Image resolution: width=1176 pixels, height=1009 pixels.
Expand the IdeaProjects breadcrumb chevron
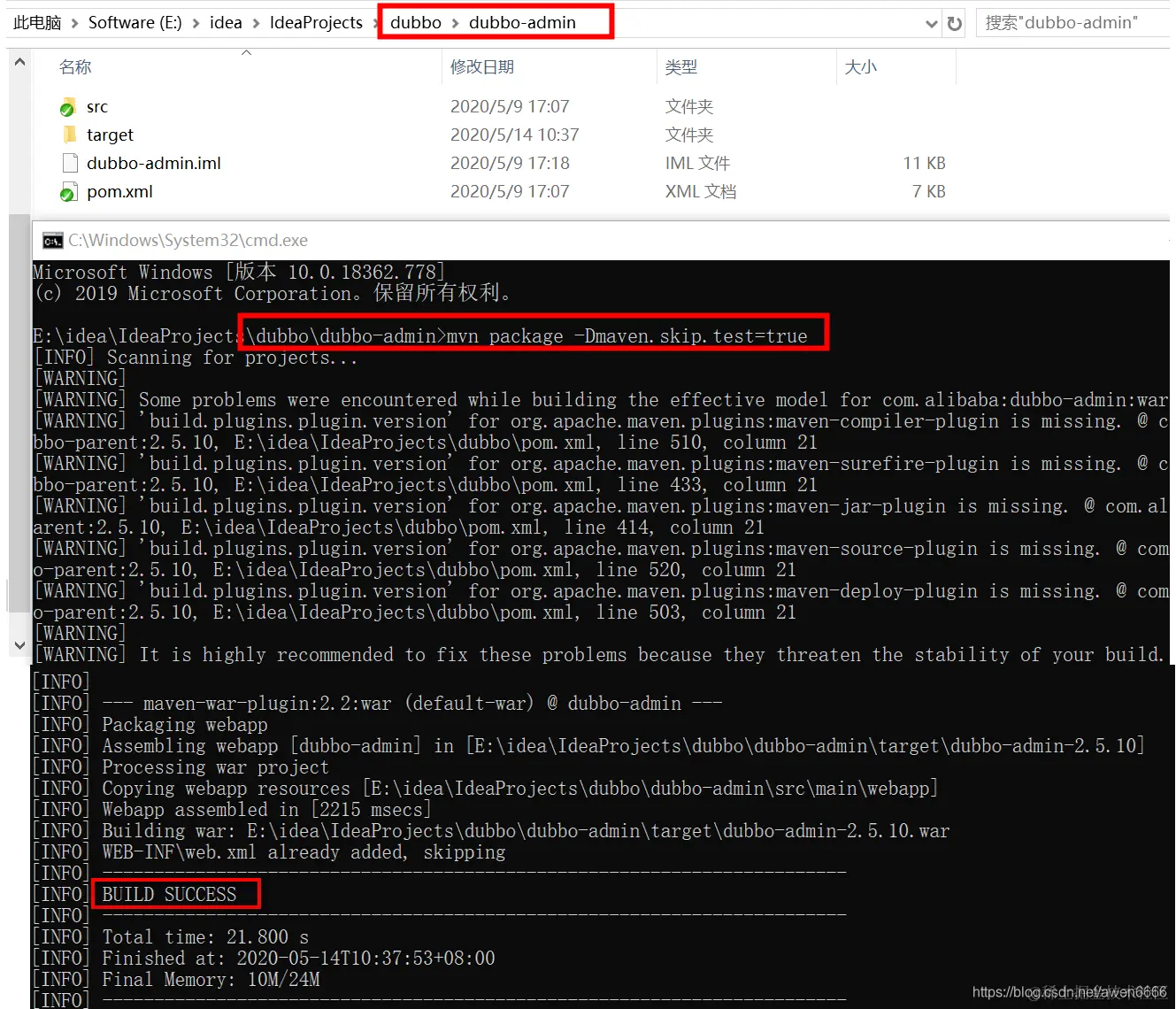point(376,23)
